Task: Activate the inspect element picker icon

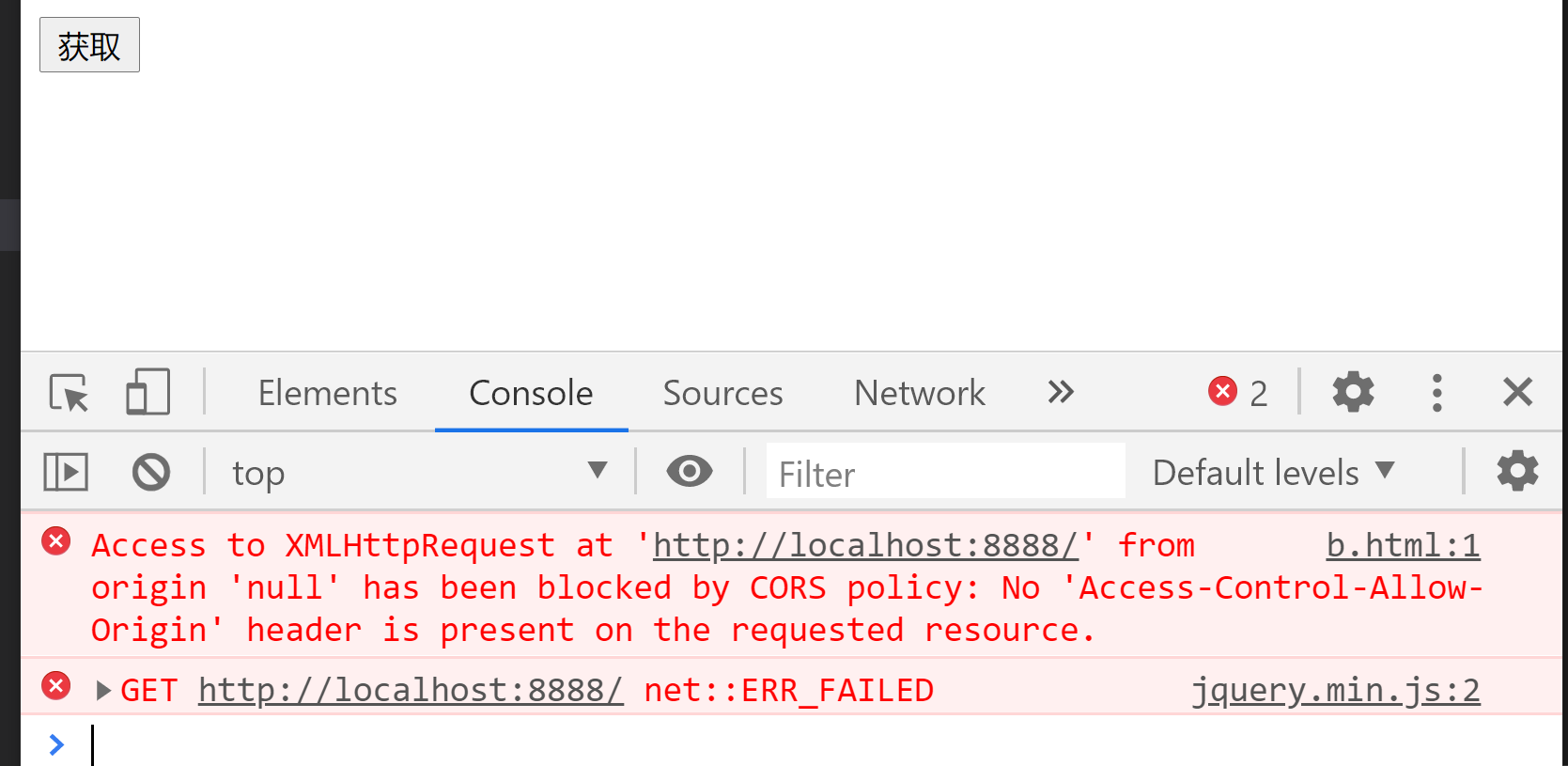Action: click(x=69, y=392)
